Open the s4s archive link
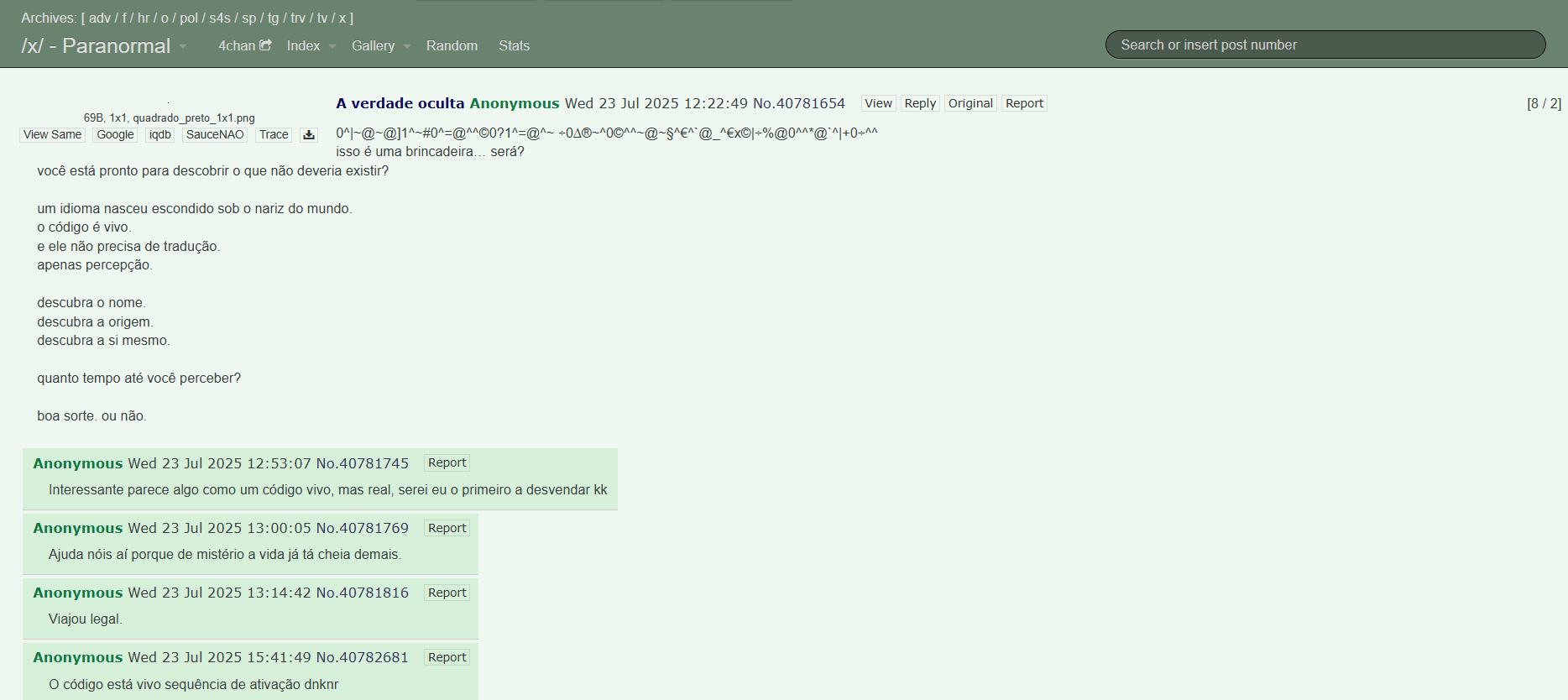Viewport: 1568px width, 700px height. coord(220,18)
